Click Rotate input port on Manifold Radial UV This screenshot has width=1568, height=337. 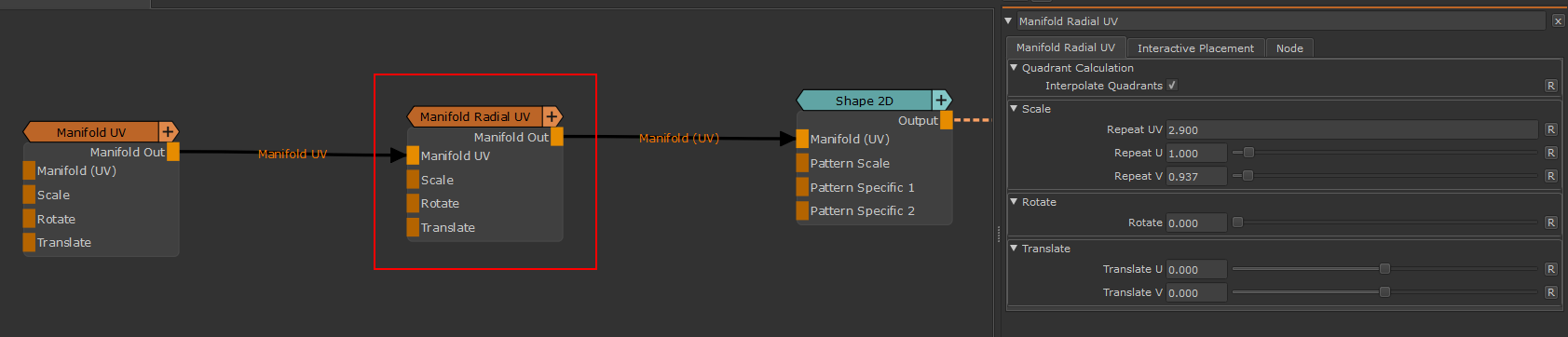(x=413, y=203)
